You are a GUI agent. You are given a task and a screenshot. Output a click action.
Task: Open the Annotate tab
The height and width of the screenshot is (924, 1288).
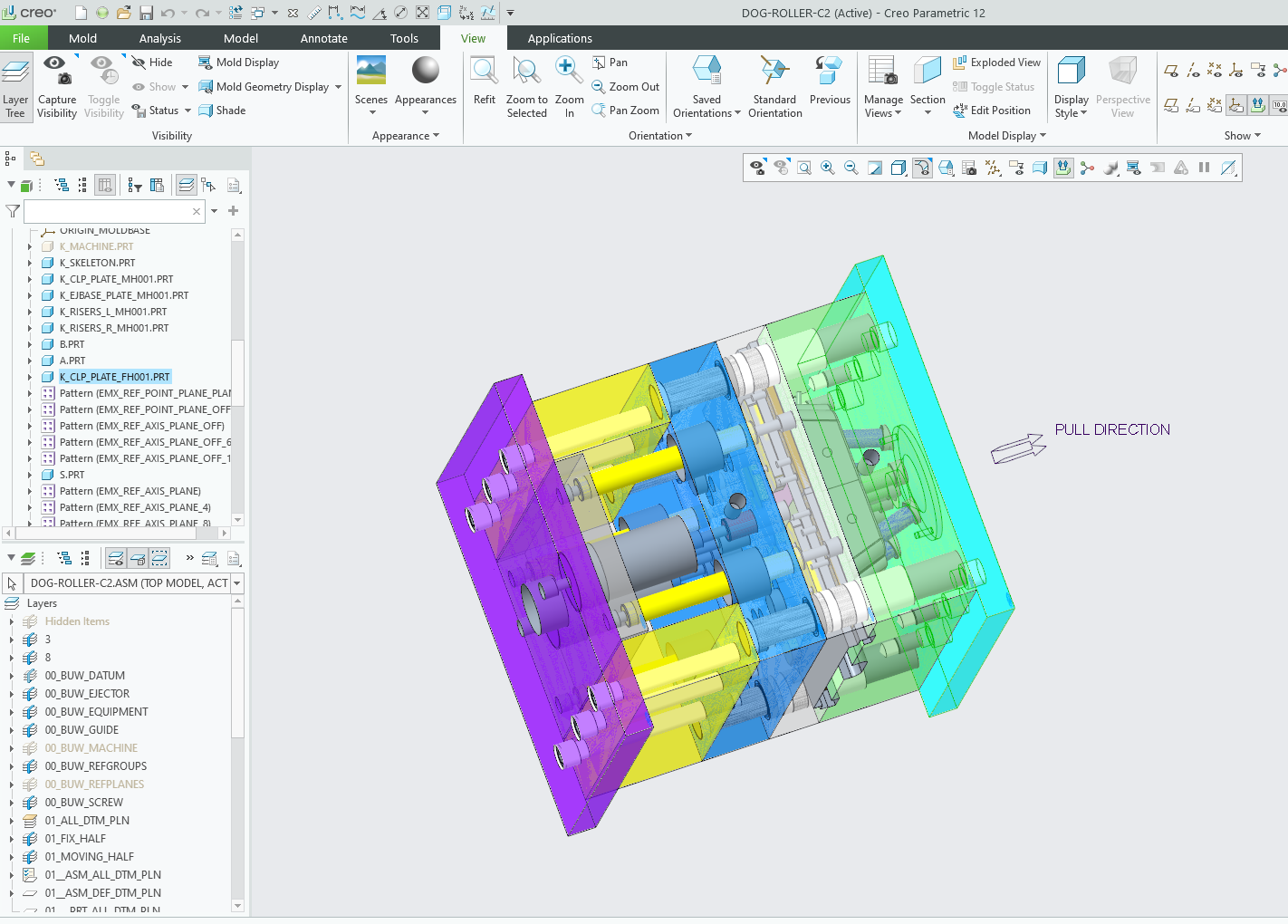coord(323,38)
